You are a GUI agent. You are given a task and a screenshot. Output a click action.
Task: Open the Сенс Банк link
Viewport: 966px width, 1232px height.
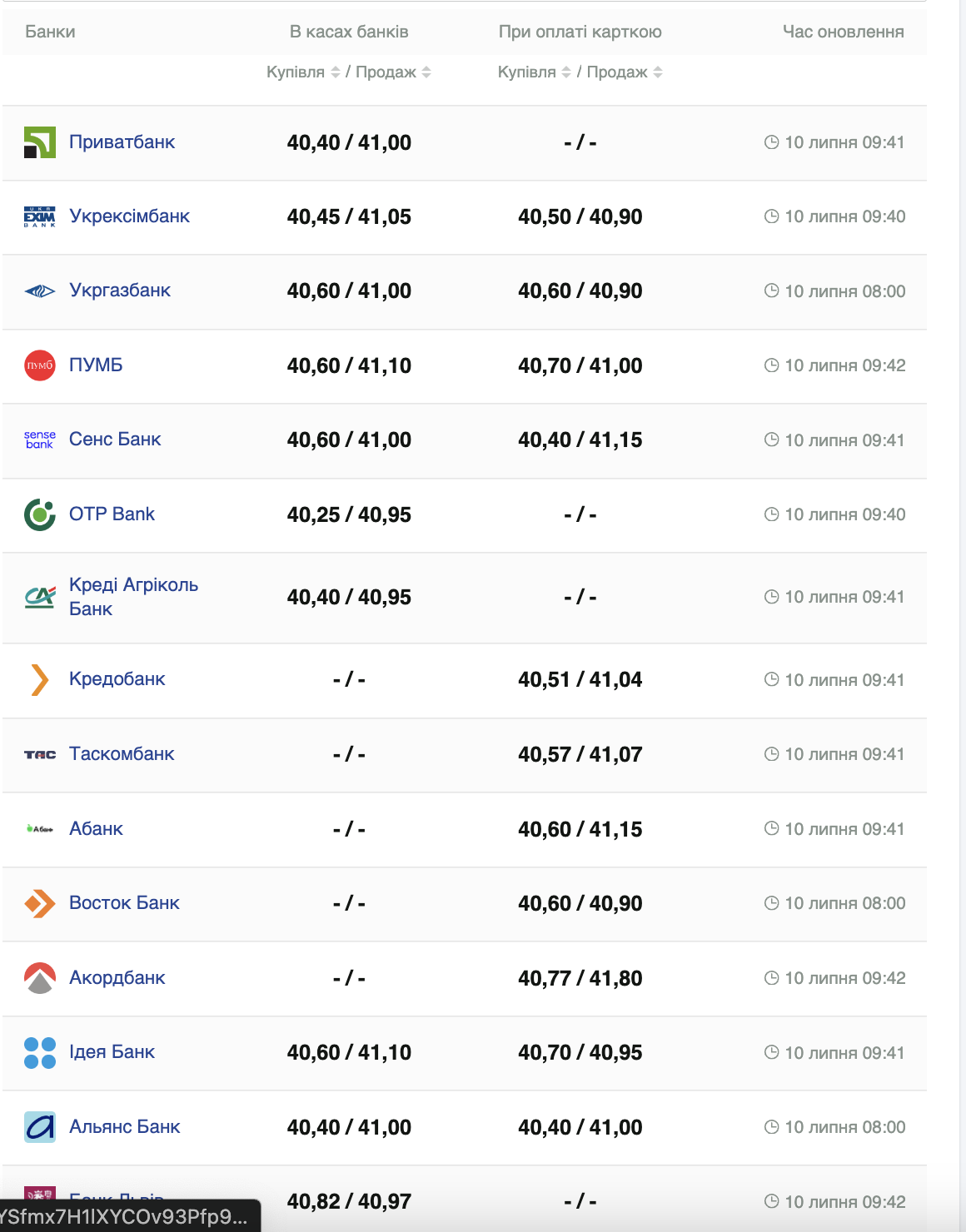pyautogui.click(x=115, y=440)
